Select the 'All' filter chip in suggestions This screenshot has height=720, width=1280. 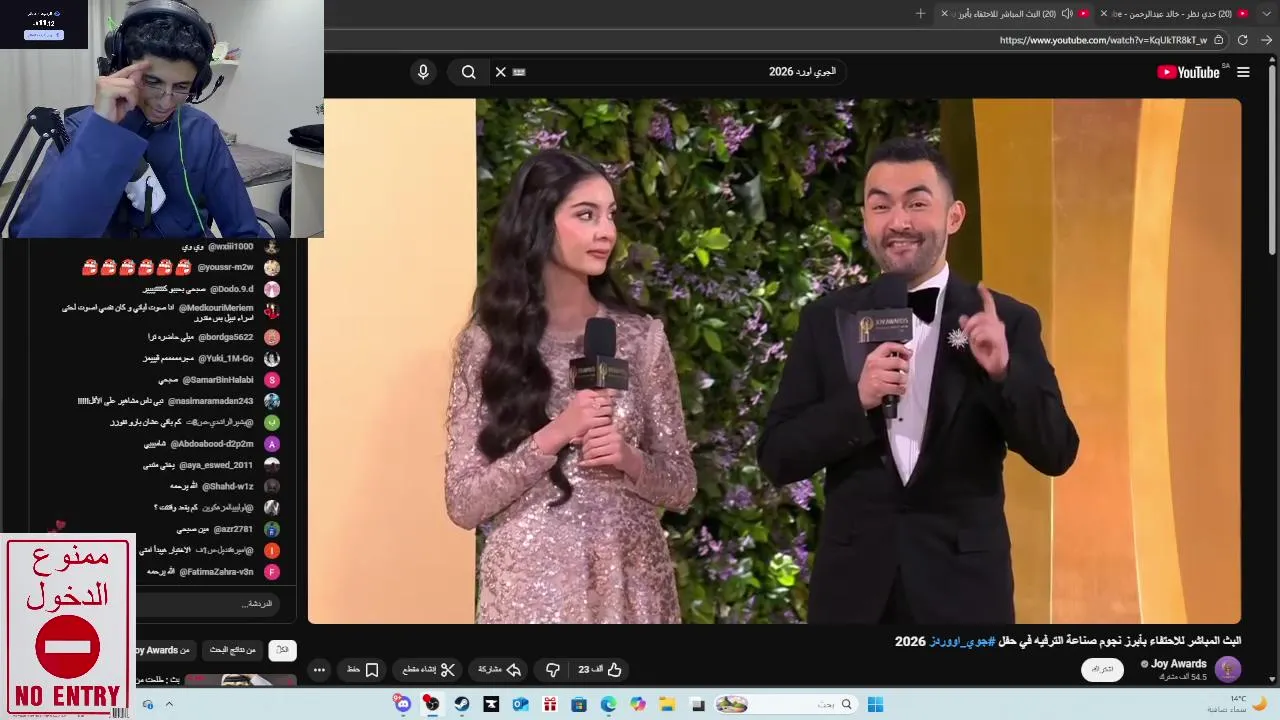(282, 650)
